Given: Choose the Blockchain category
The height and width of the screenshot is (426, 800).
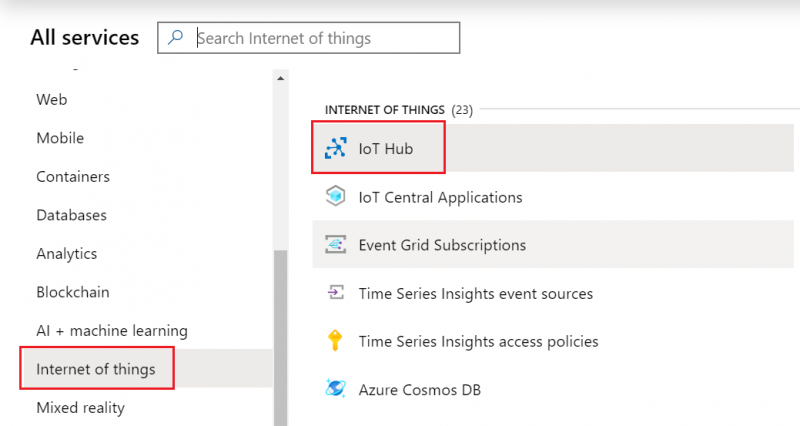Looking at the screenshot, I should [73, 292].
